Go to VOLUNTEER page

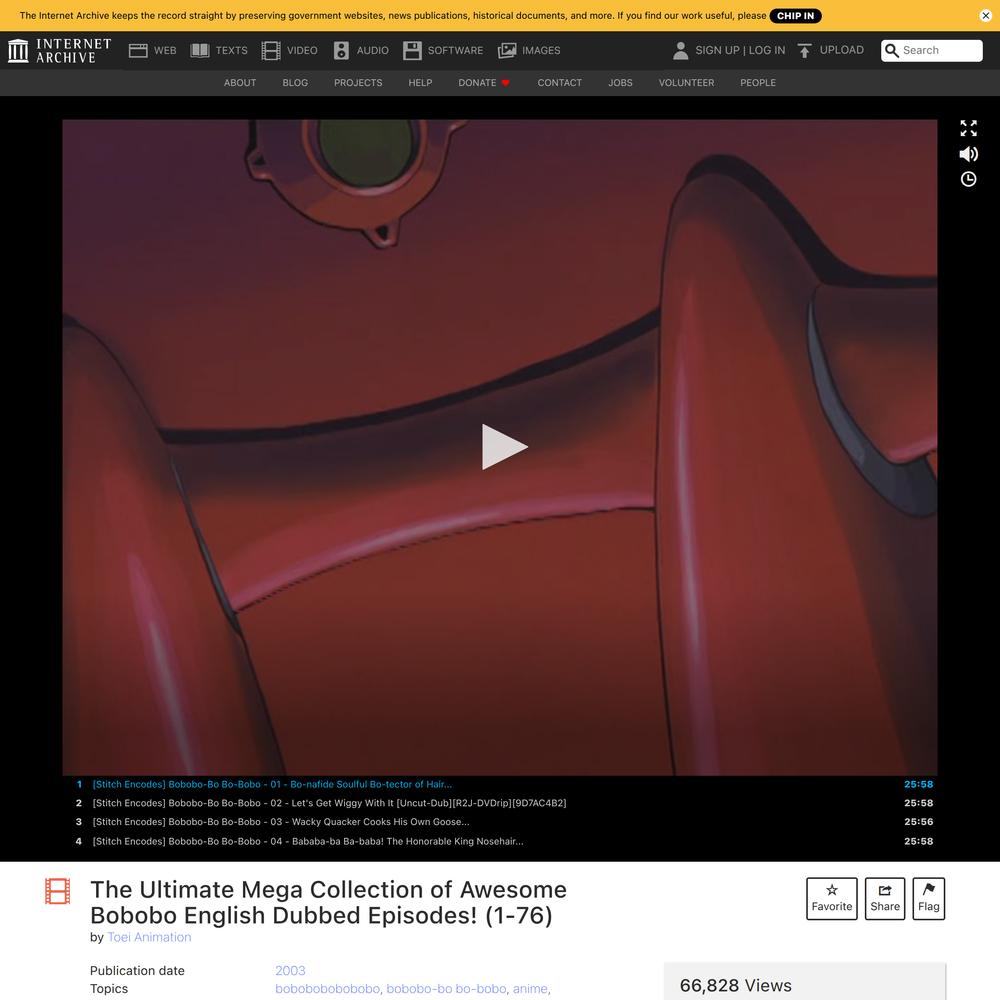pyautogui.click(x=686, y=83)
